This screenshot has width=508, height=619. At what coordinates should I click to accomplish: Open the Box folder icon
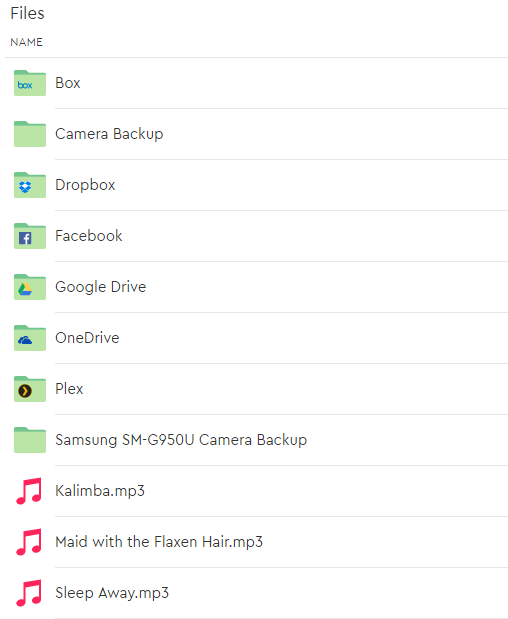(30, 83)
